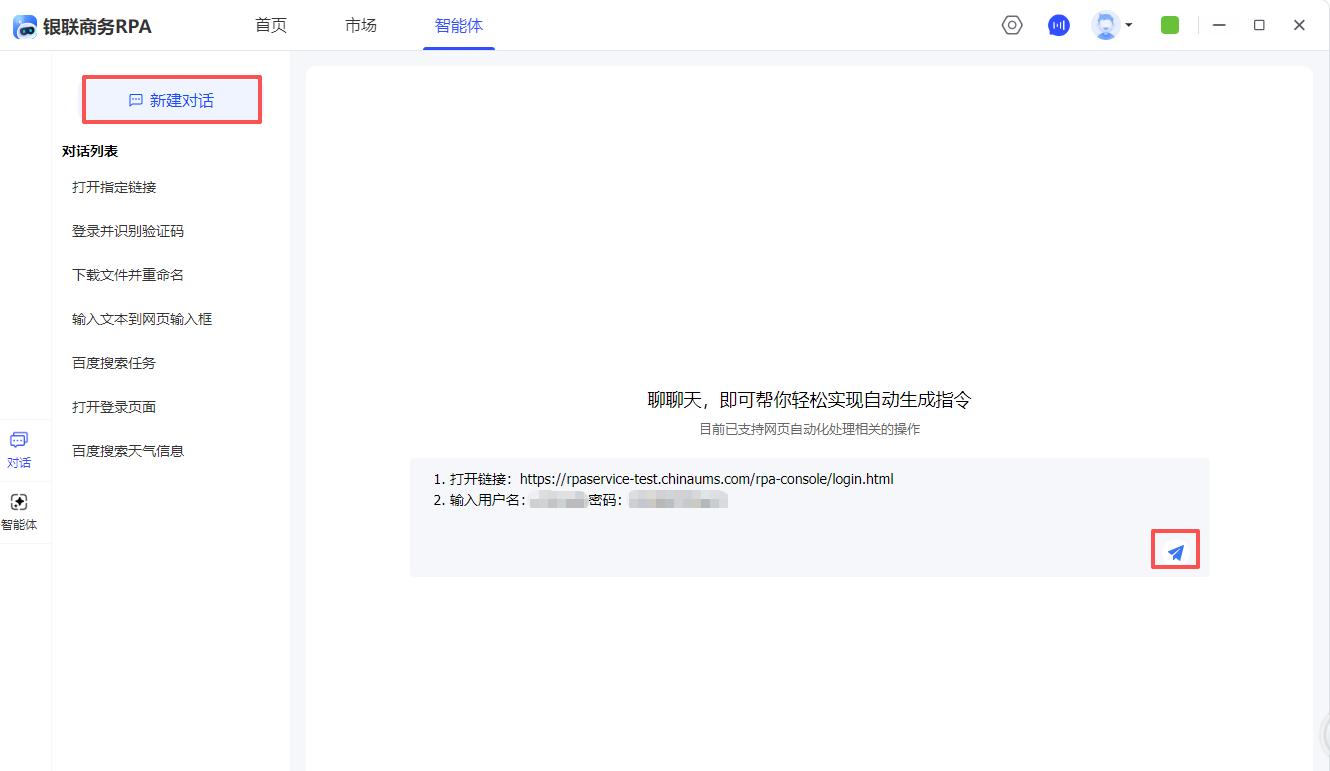The width and height of the screenshot is (1330, 771).
Task: Open the 百度搜索天气信息 conversation
Action: [x=128, y=451]
